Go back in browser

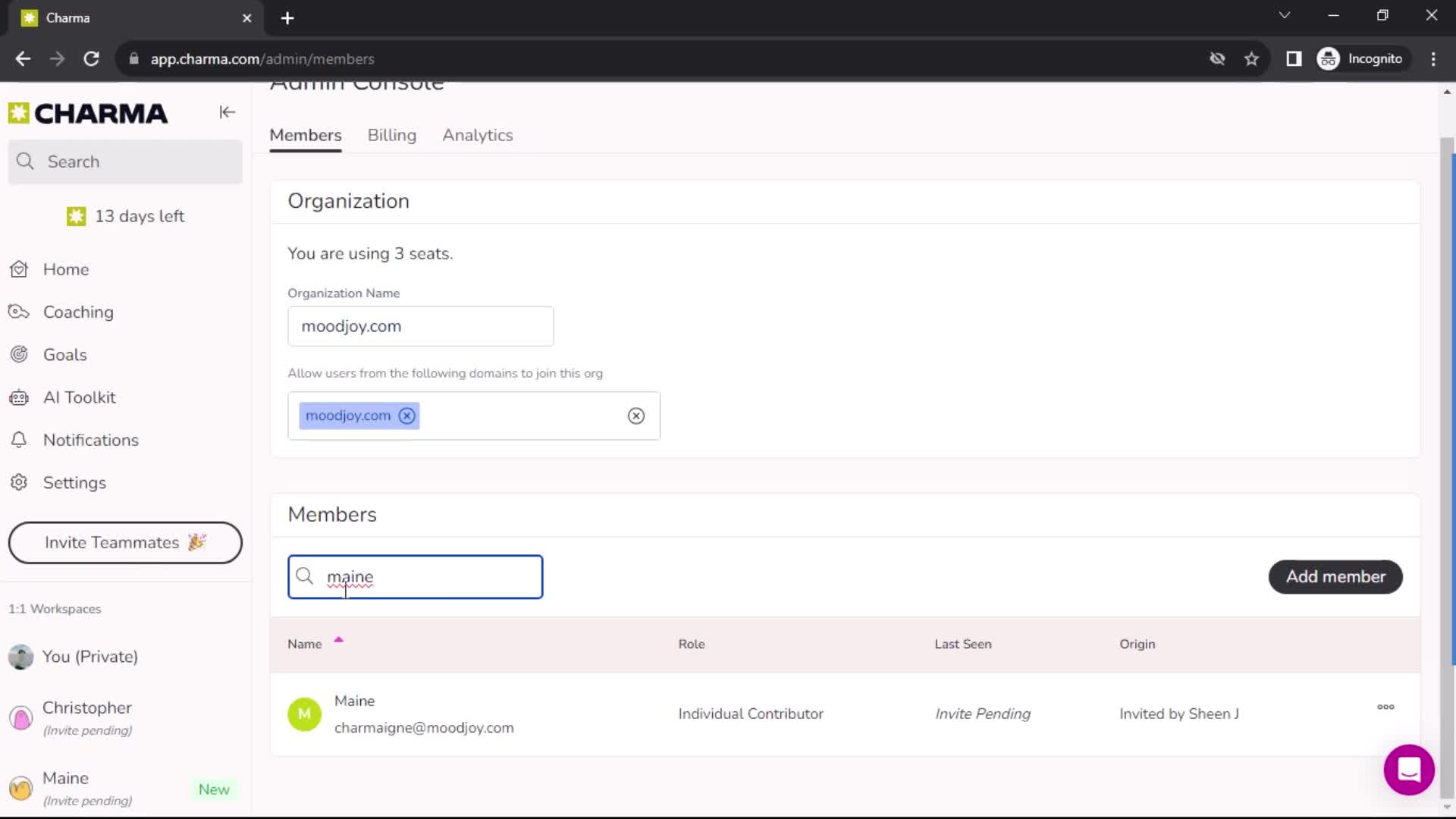coord(23,58)
